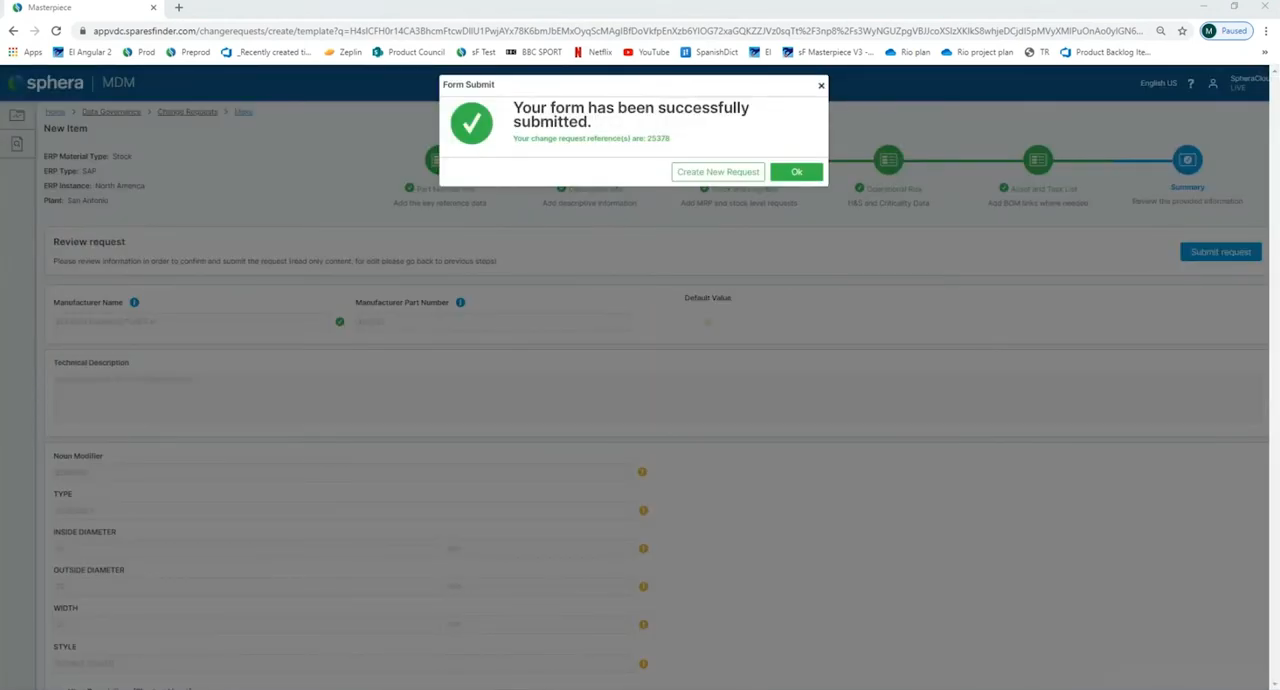Open the user profile icon in header
The width and height of the screenshot is (1280, 690).
pyautogui.click(x=1213, y=84)
